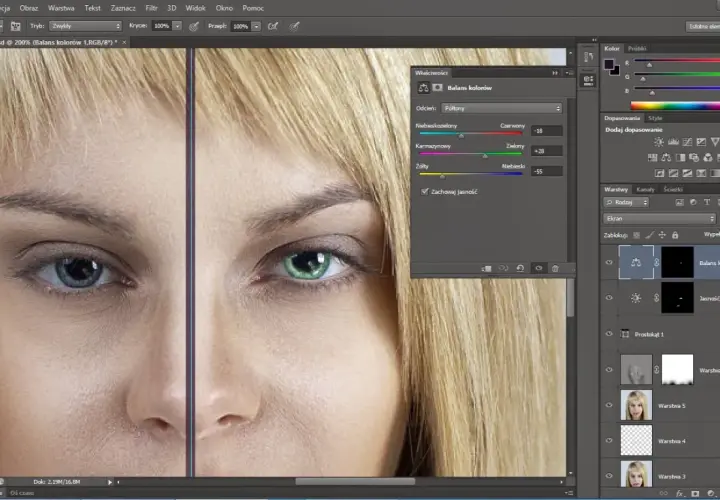
Task: Clip adjustment to layer icon in Properties
Action: click(x=487, y=269)
